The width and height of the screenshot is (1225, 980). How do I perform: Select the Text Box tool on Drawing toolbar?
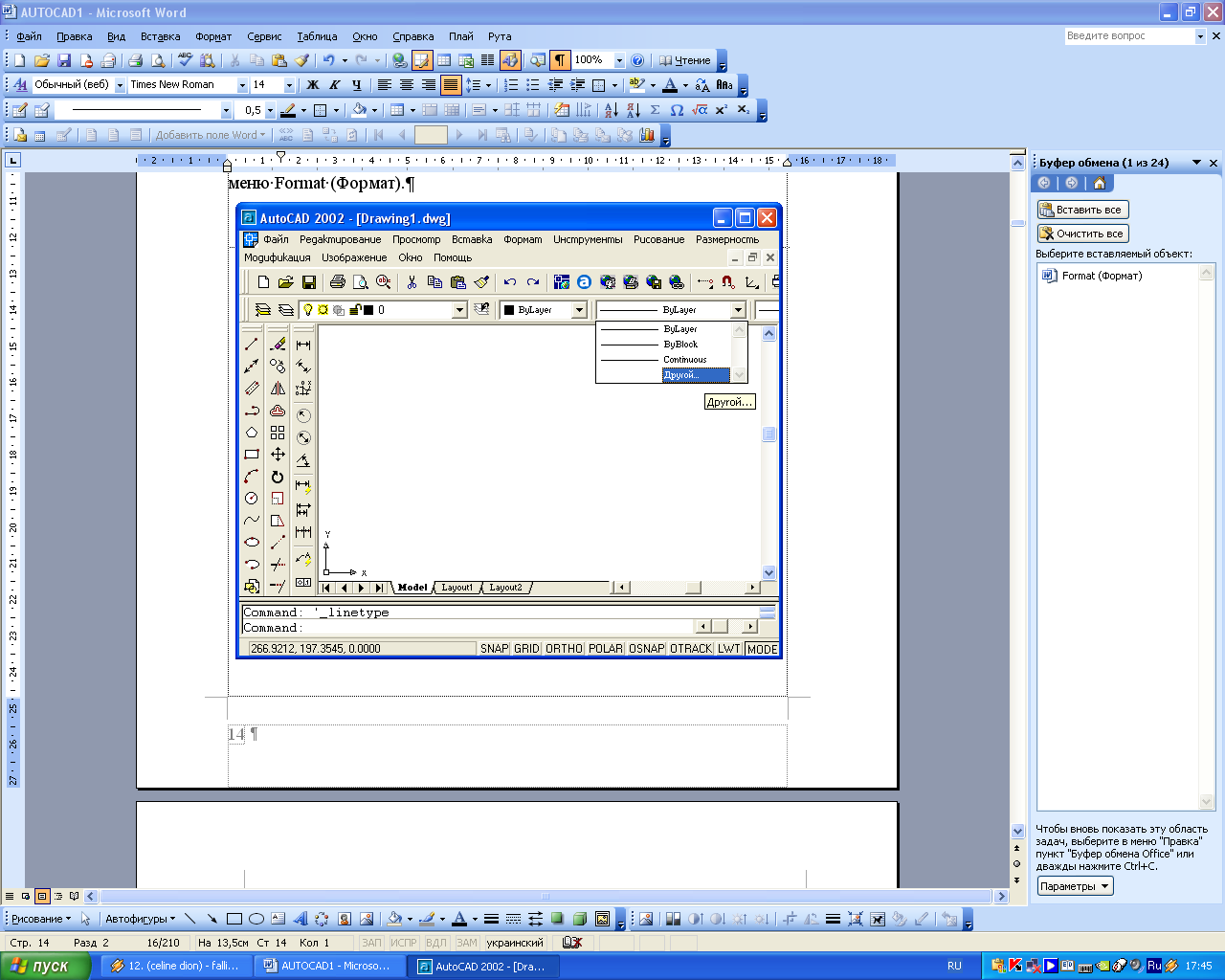pyautogui.click(x=278, y=919)
